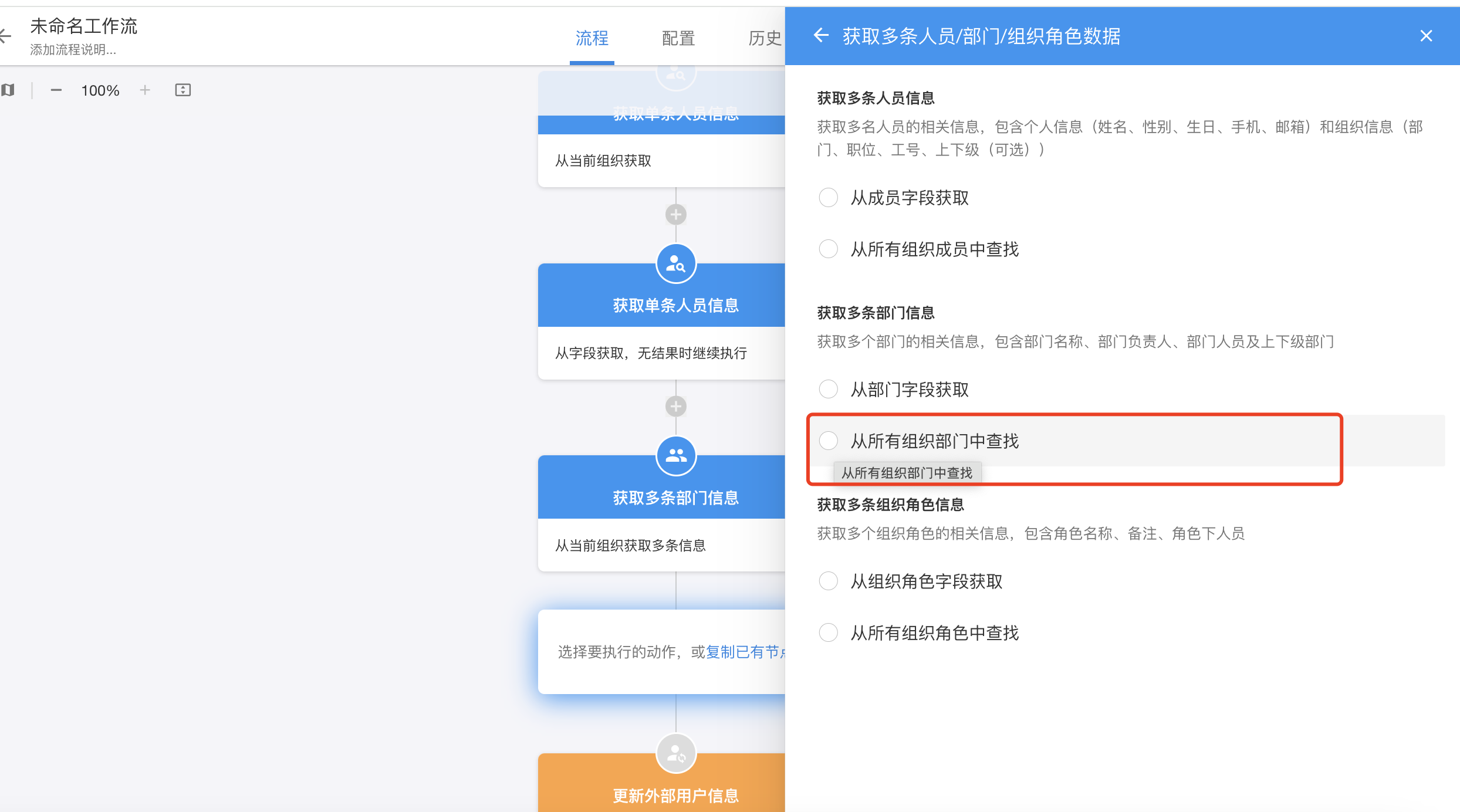Zoom in with the plus icon
This screenshot has height=812, width=1460.
(x=145, y=90)
